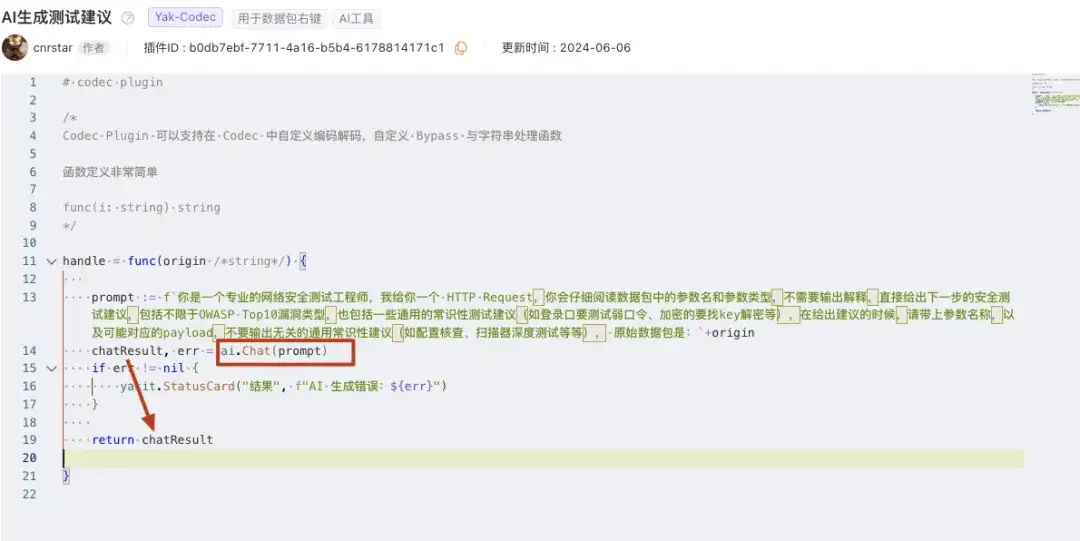Screen dimensions: 1080x541
Task: Click the AI生成测试建议 plugin title
Action: coord(56,18)
